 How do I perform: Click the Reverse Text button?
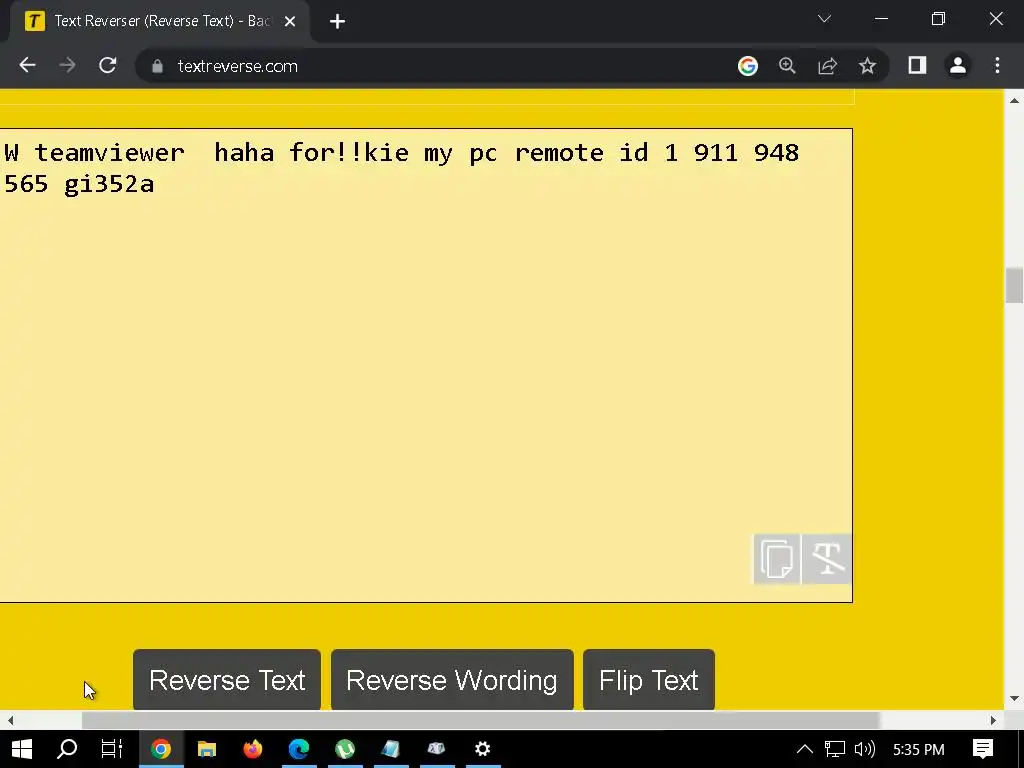[227, 680]
